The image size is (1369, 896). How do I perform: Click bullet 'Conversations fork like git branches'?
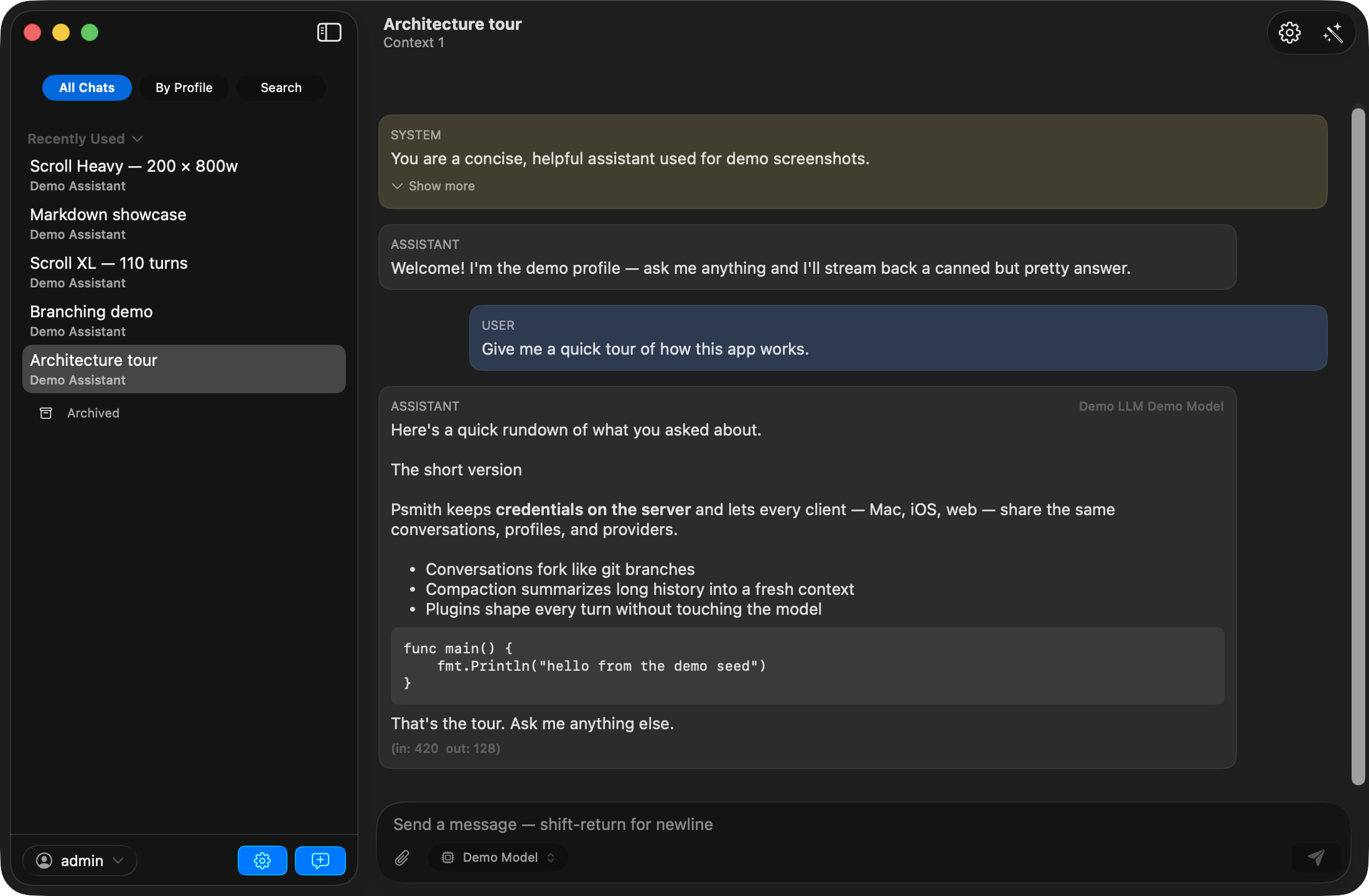[x=560, y=569]
